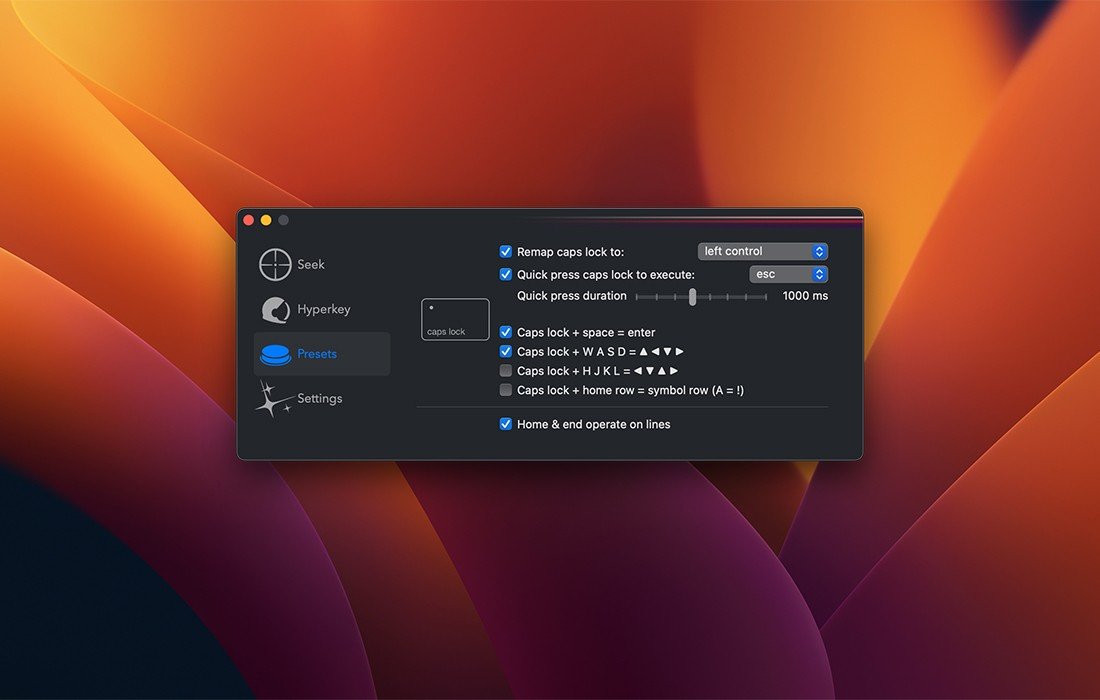Image resolution: width=1100 pixels, height=700 pixels.
Task: Click the Seek crosshair icon
Action: (x=275, y=265)
